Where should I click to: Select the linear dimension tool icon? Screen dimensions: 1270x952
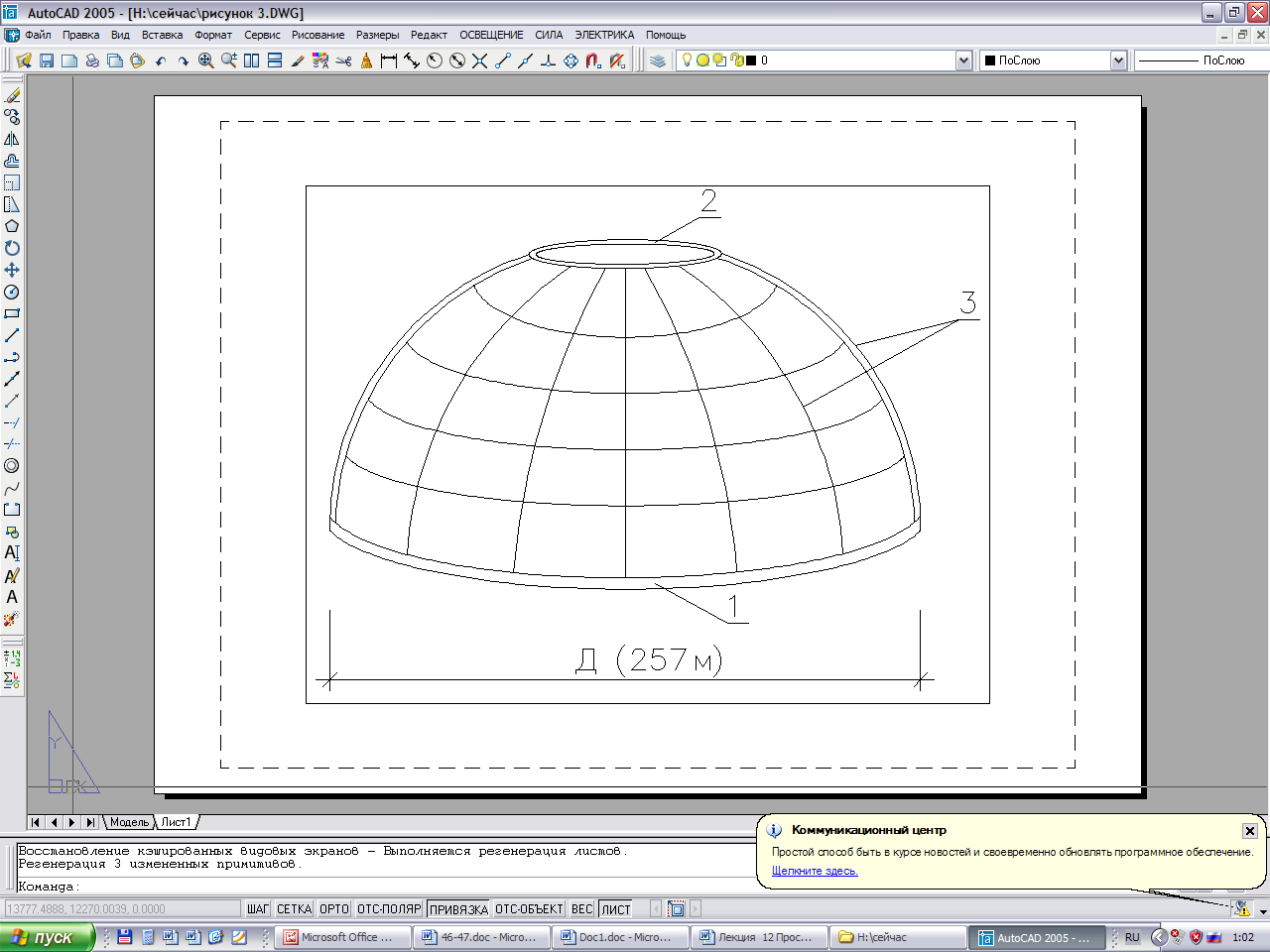pos(389,60)
